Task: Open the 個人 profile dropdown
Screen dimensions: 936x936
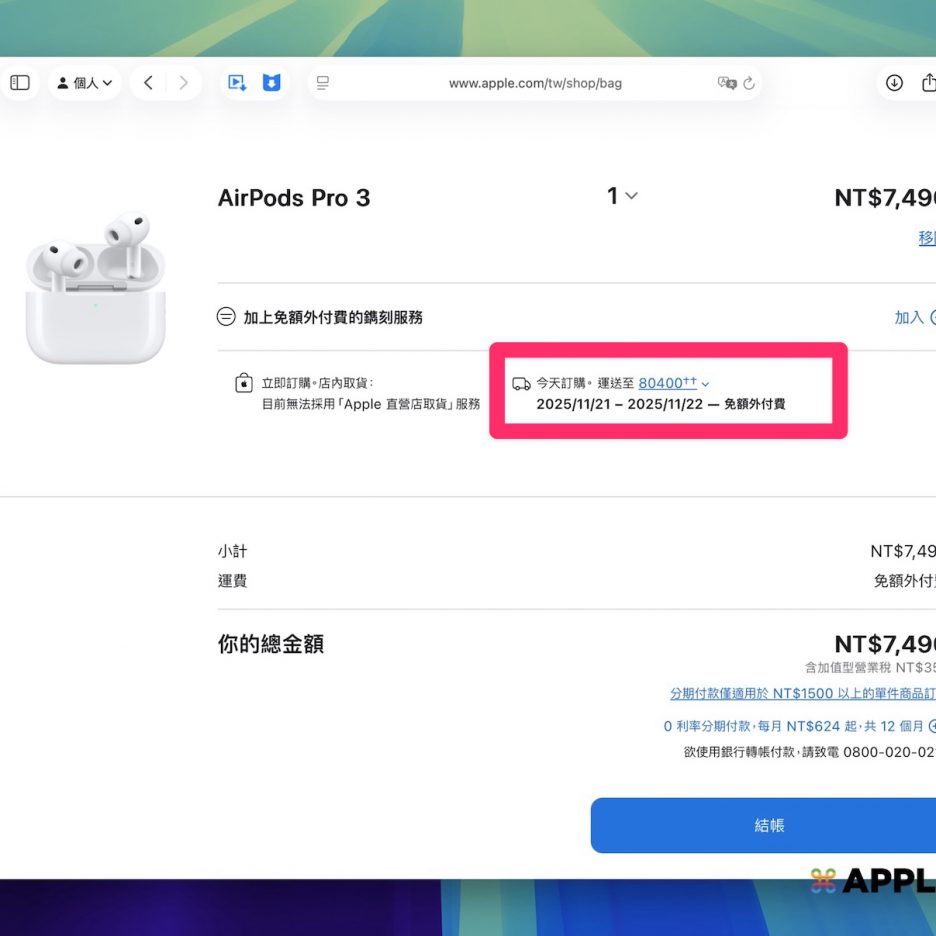Action: tap(84, 83)
